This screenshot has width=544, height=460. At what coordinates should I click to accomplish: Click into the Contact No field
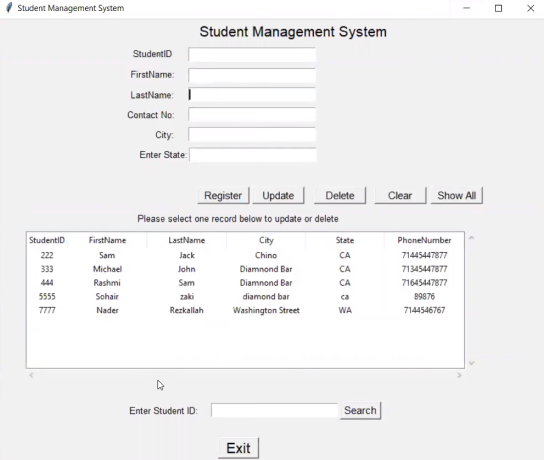(x=252, y=115)
